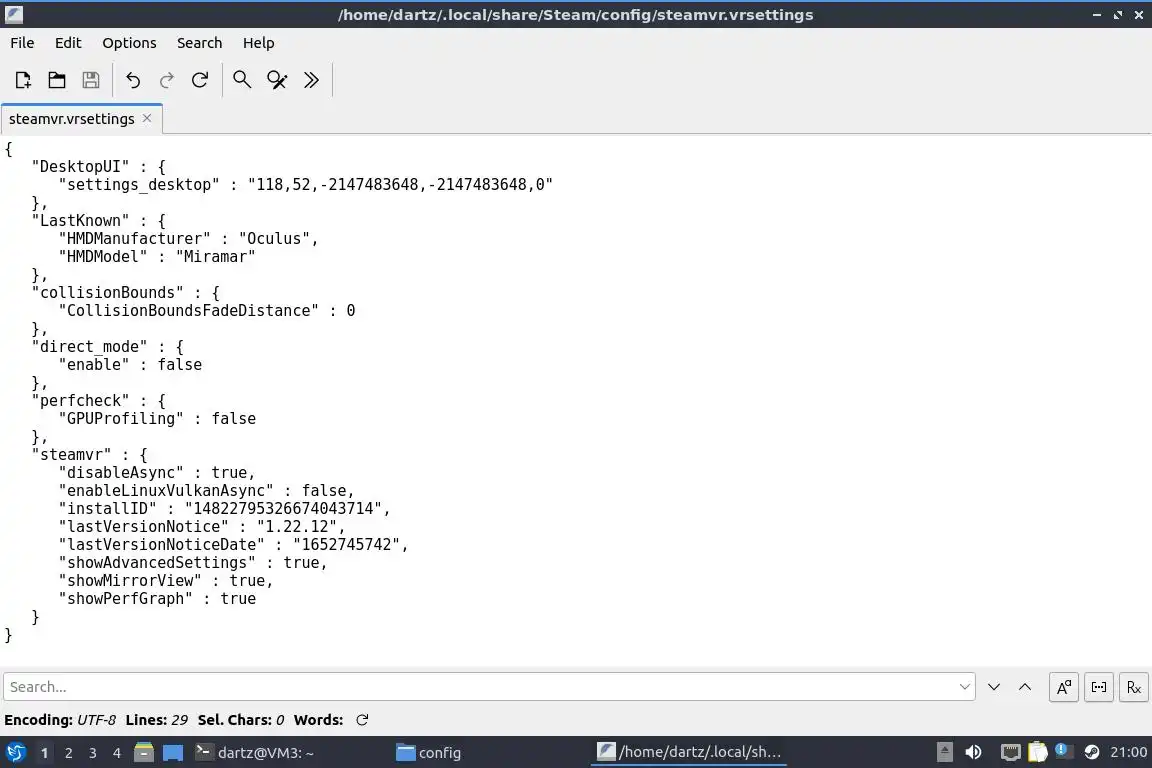Click the "showAdvancedSettings" line

193,563
